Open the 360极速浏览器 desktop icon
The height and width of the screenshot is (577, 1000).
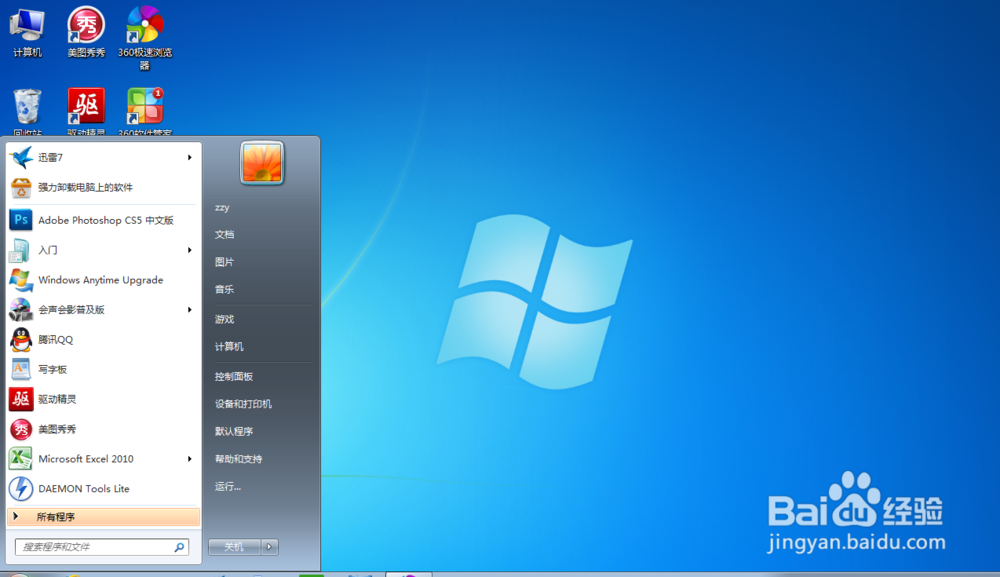click(x=143, y=25)
